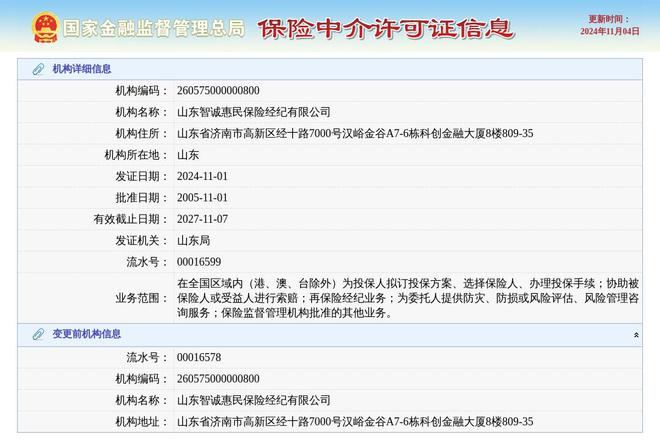Click paperclip icon beside 变更前机构信息
Image resolution: width=660 pixels, height=440 pixels.
click(38, 334)
